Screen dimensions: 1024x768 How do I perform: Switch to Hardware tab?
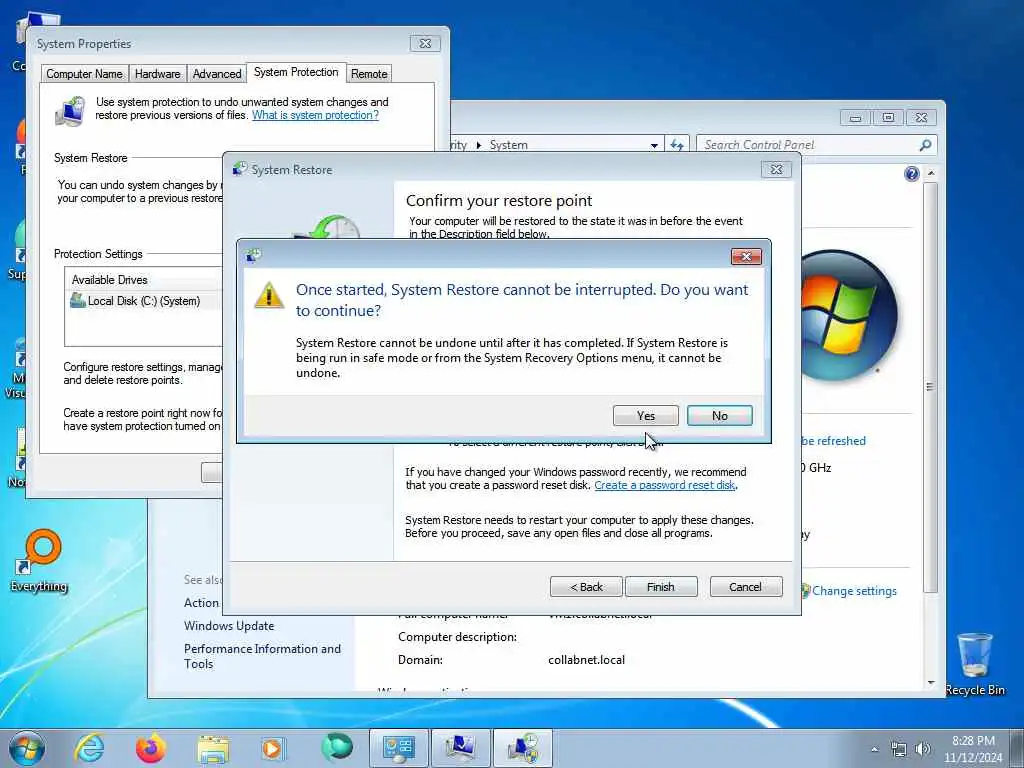157,74
